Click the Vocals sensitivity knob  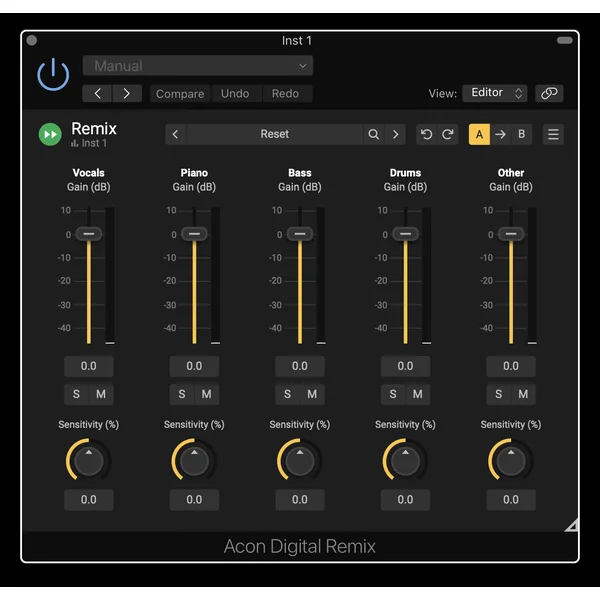click(x=89, y=460)
